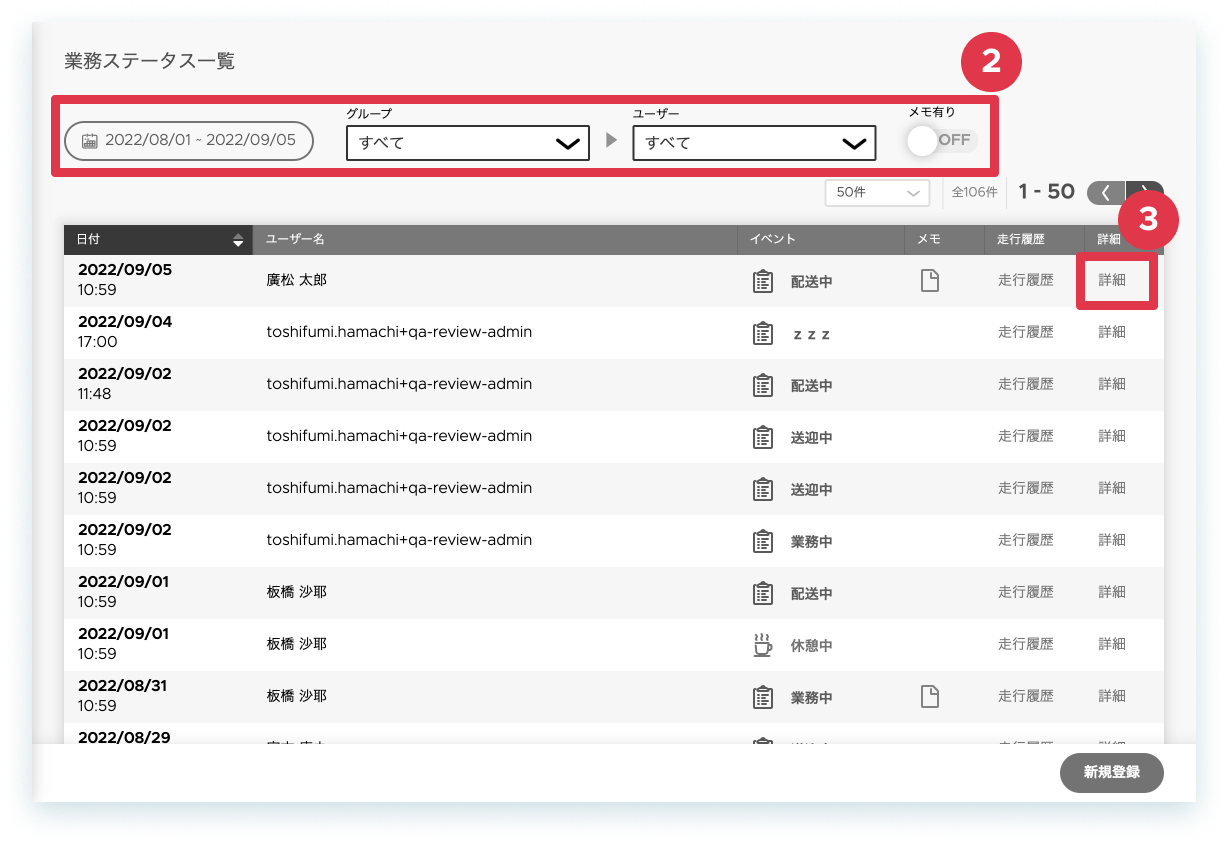1228x844 pixels.
Task: Open 走行履歴 for 2022/08/31 row
Action: pyautogui.click(x=1026, y=697)
